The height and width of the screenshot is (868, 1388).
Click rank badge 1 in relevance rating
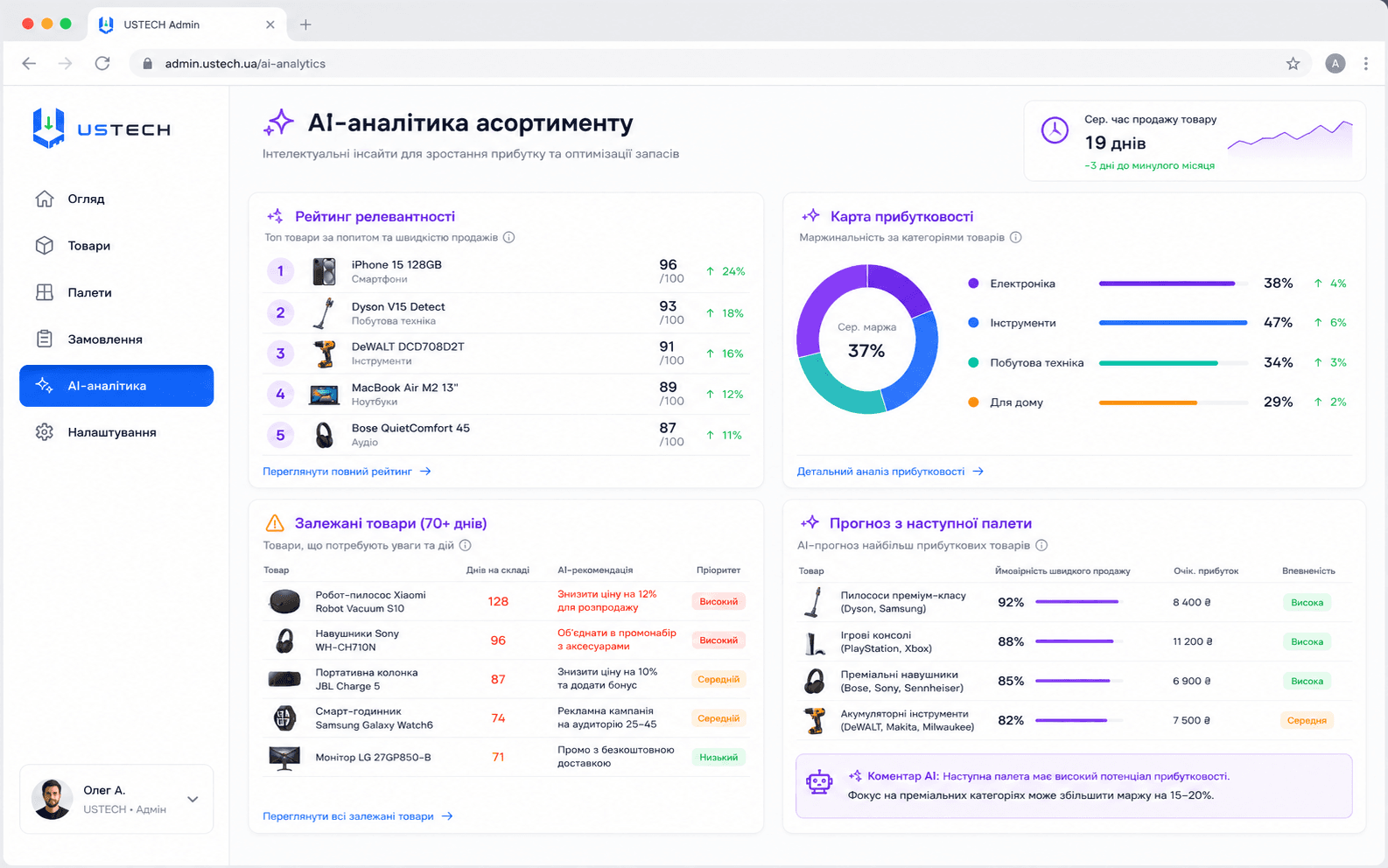tap(280, 271)
